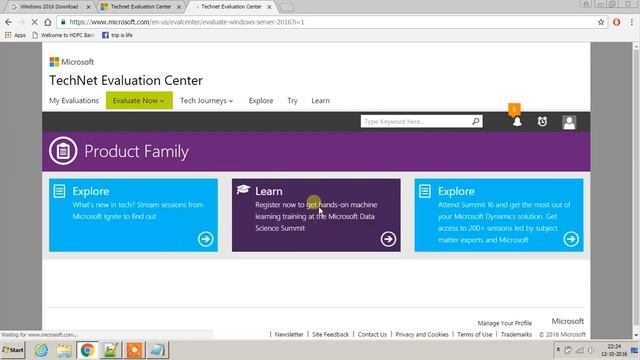The height and width of the screenshot is (360, 640).
Task: Open the Explore card about Microsoft Dynamics Summit 16
Action: [499, 215]
